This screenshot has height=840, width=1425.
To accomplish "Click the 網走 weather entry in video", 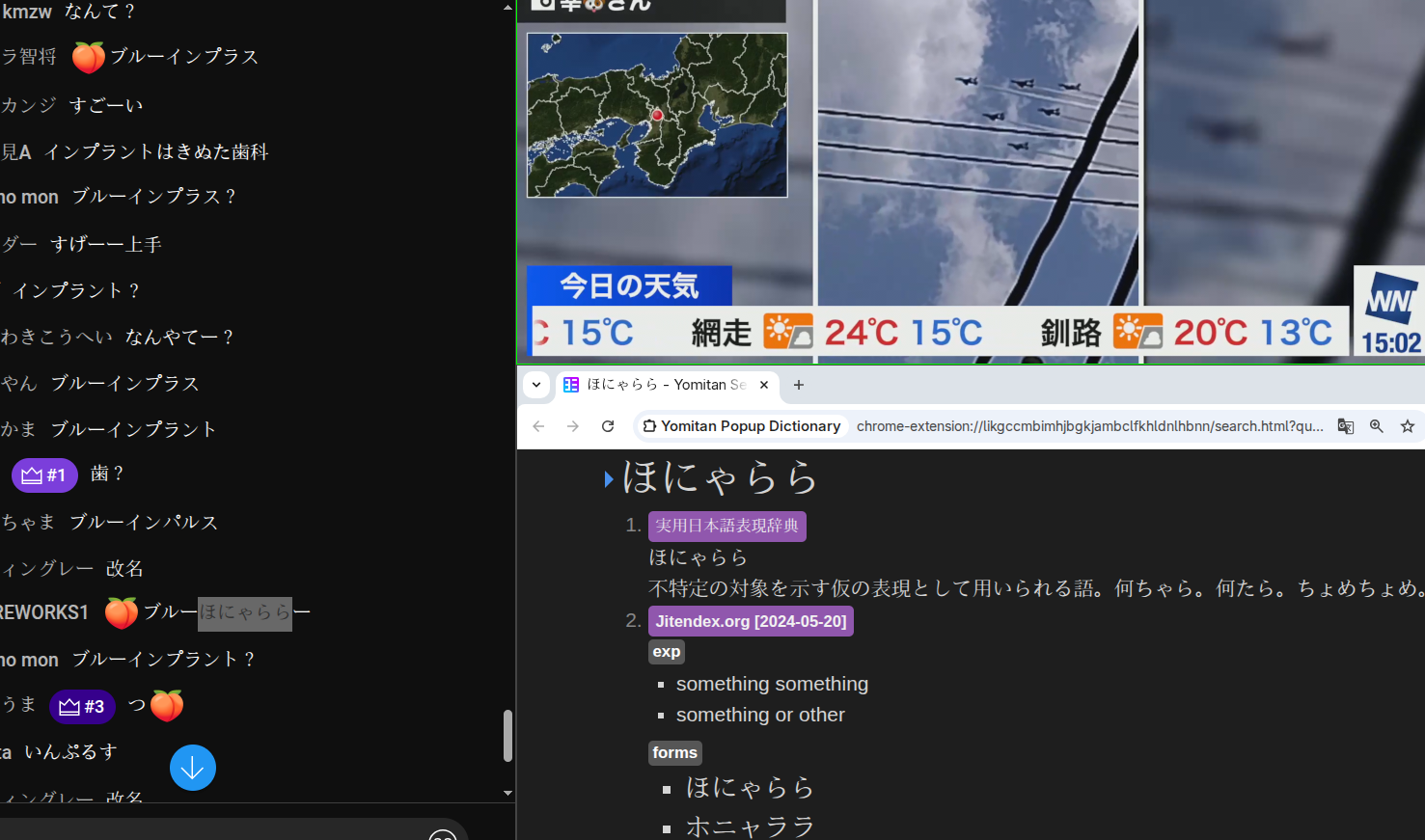I will point(836,332).
